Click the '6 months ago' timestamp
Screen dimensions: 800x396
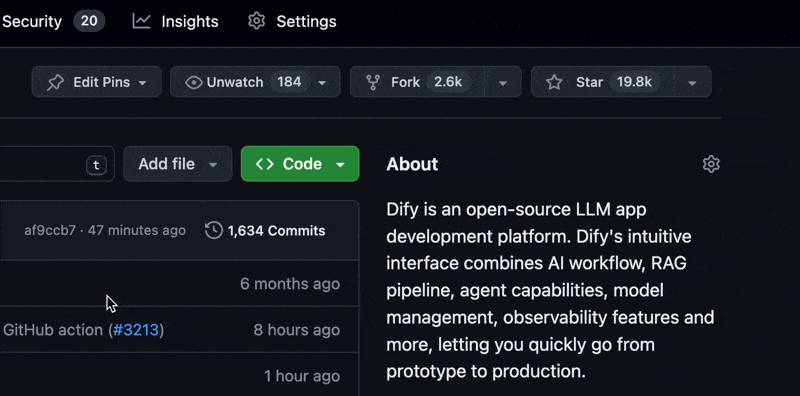(290, 284)
